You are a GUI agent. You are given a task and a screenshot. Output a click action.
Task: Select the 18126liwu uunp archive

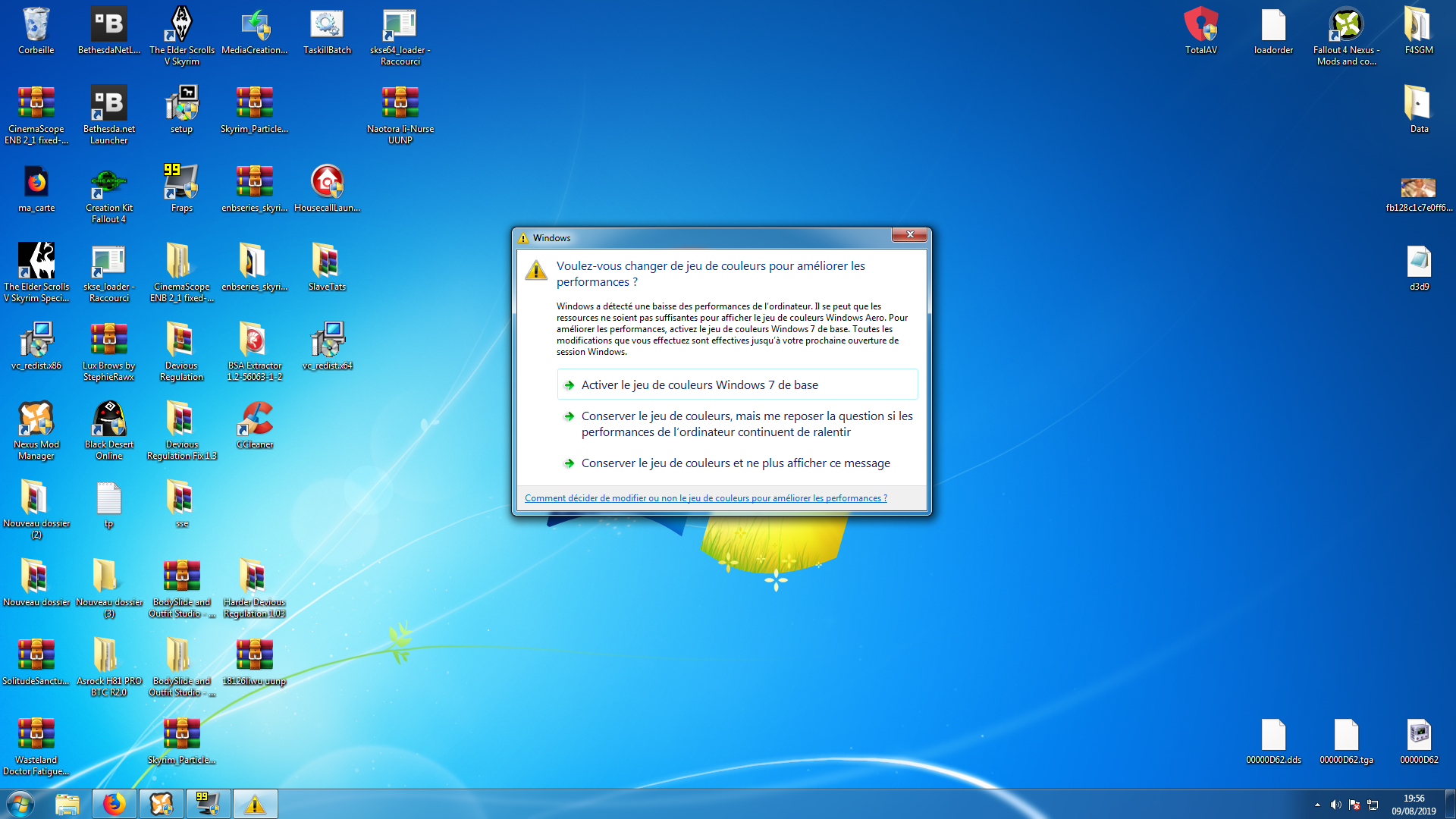click(255, 661)
